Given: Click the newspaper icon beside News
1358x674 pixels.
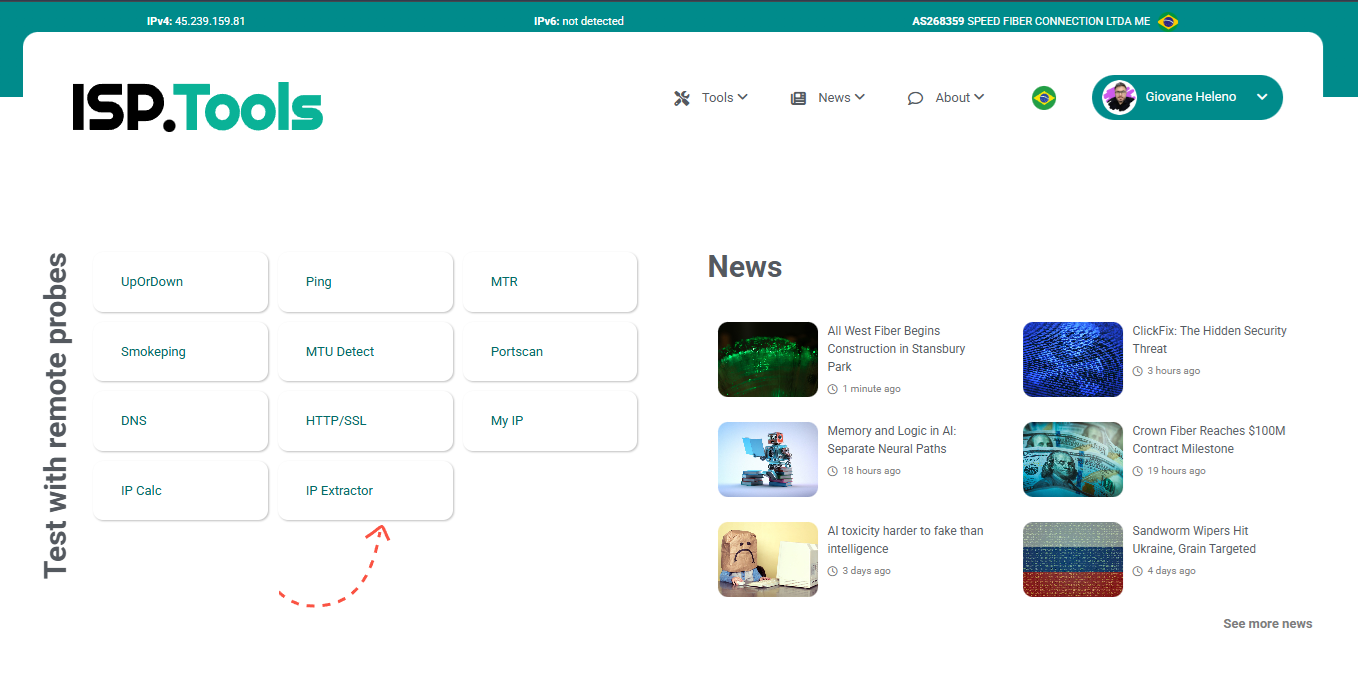Looking at the screenshot, I should (798, 97).
